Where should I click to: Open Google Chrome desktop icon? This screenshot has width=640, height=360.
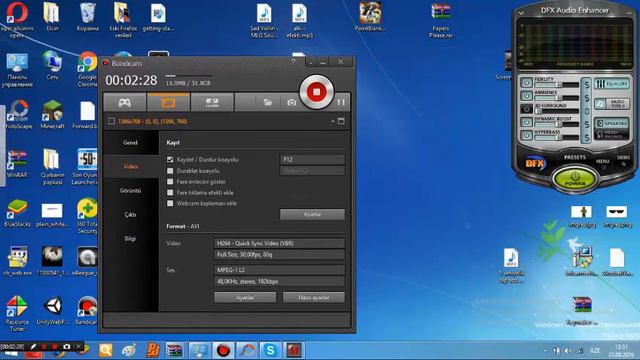87,69
